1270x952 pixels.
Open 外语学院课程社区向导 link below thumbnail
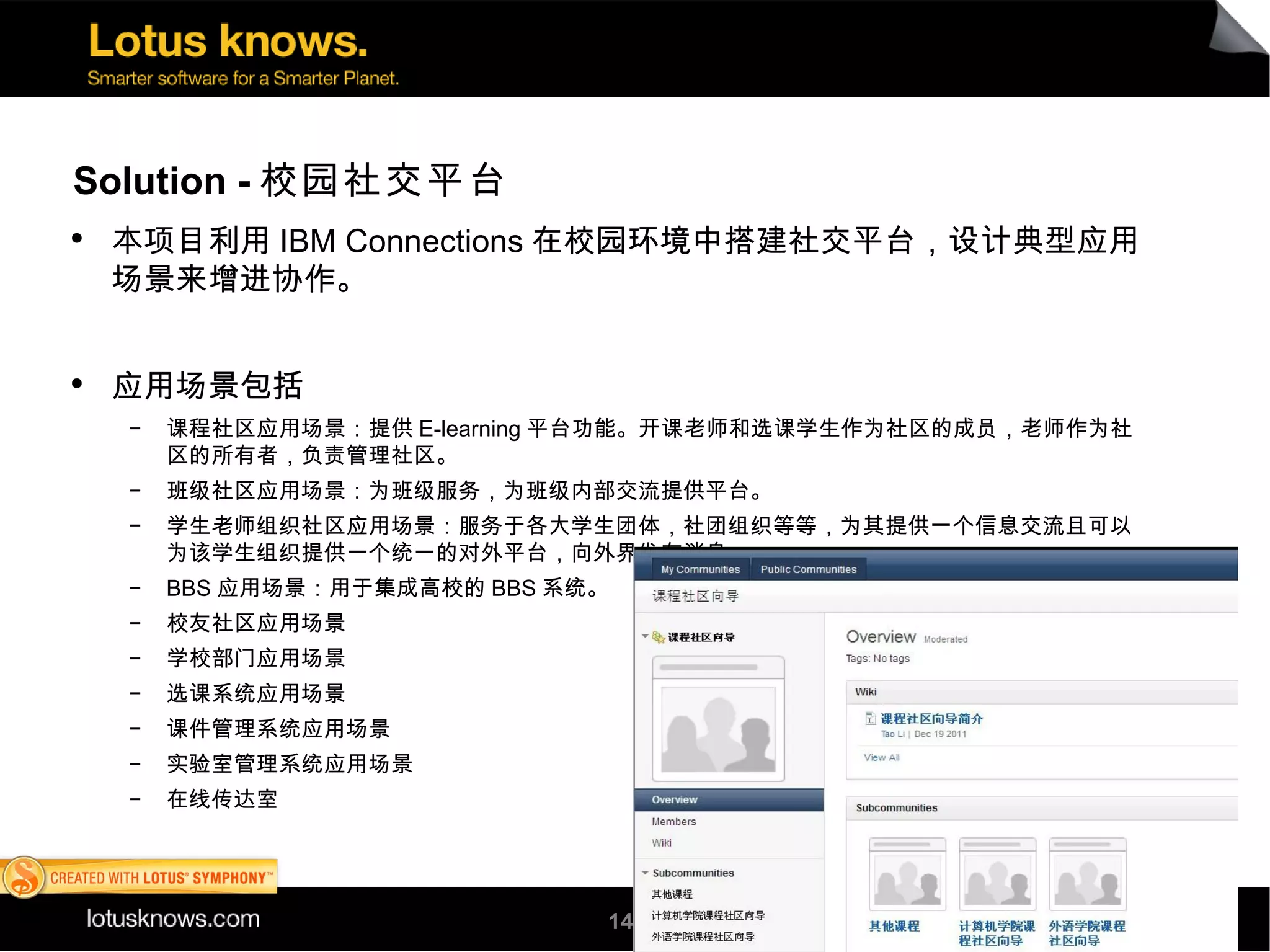coord(1087,933)
